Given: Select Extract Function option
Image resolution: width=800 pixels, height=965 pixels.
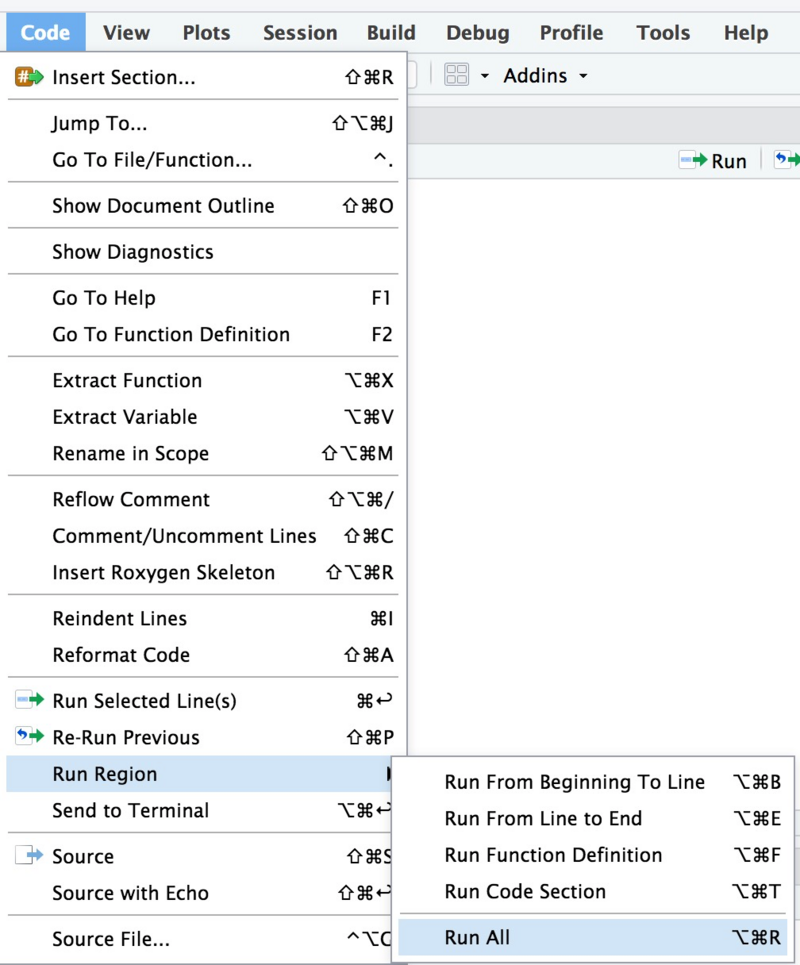Looking at the screenshot, I should [127, 380].
